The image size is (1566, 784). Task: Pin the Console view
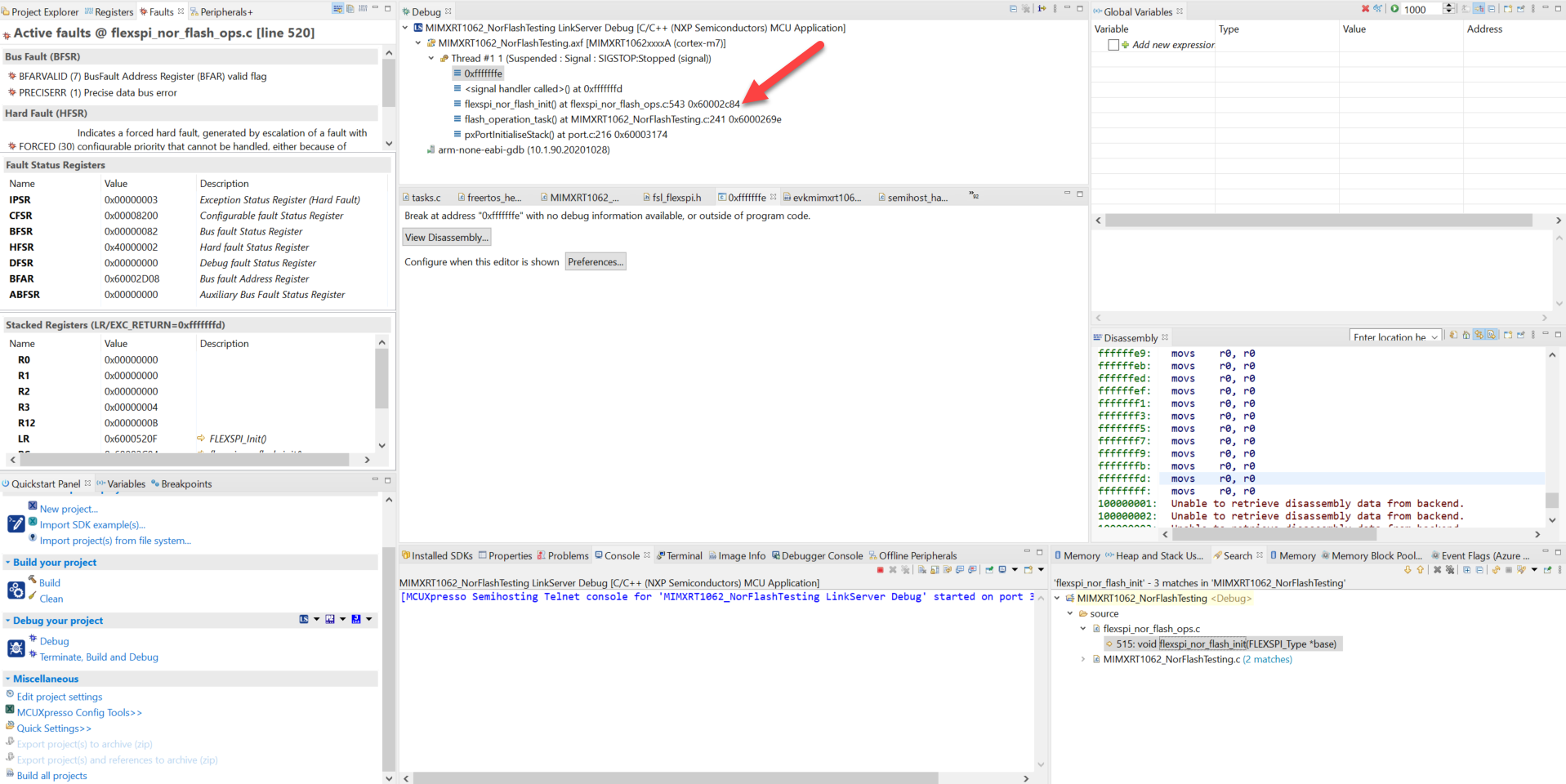[x=989, y=569]
